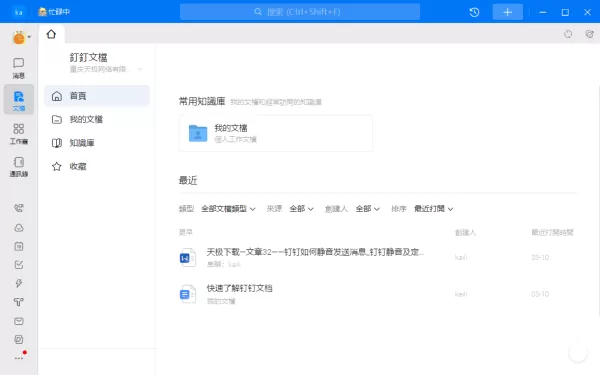Open the calendar icon in sidebar

click(18, 246)
